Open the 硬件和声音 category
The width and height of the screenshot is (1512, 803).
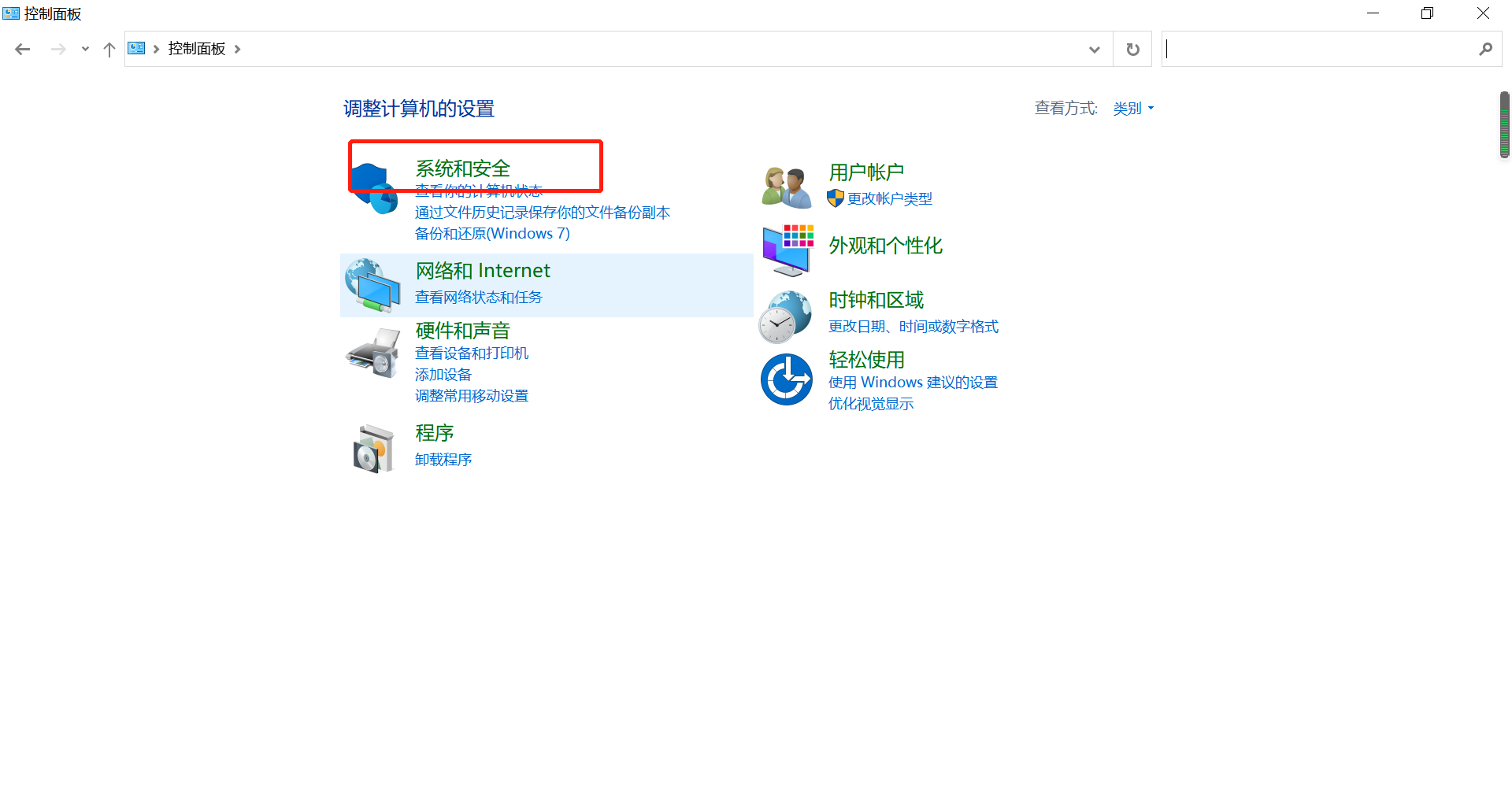(463, 331)
